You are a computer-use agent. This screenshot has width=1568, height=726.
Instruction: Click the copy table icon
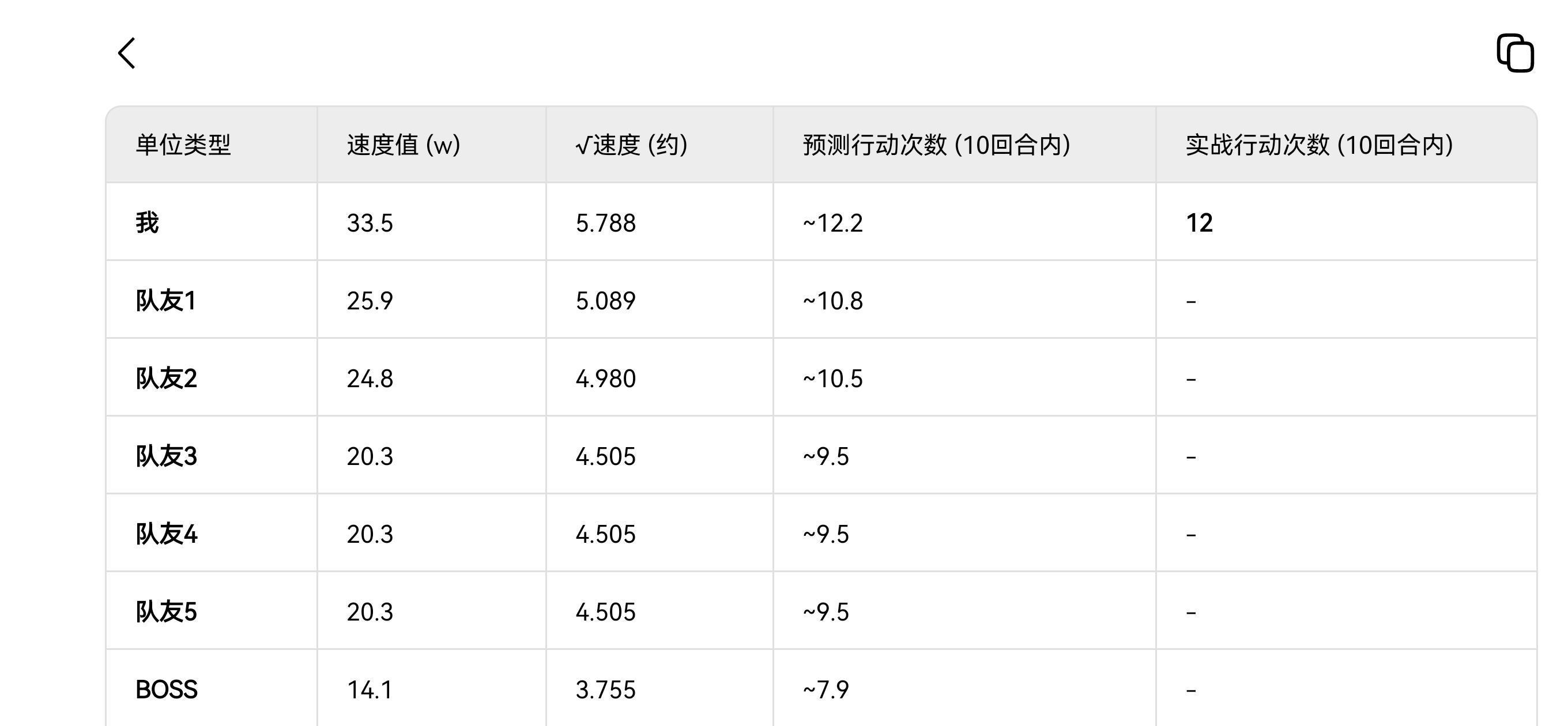point(1515,54)
